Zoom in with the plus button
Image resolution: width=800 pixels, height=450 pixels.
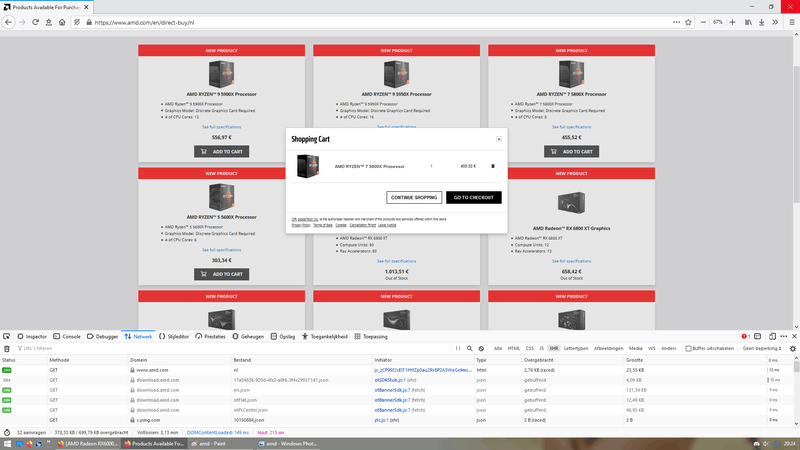(733, 22)
